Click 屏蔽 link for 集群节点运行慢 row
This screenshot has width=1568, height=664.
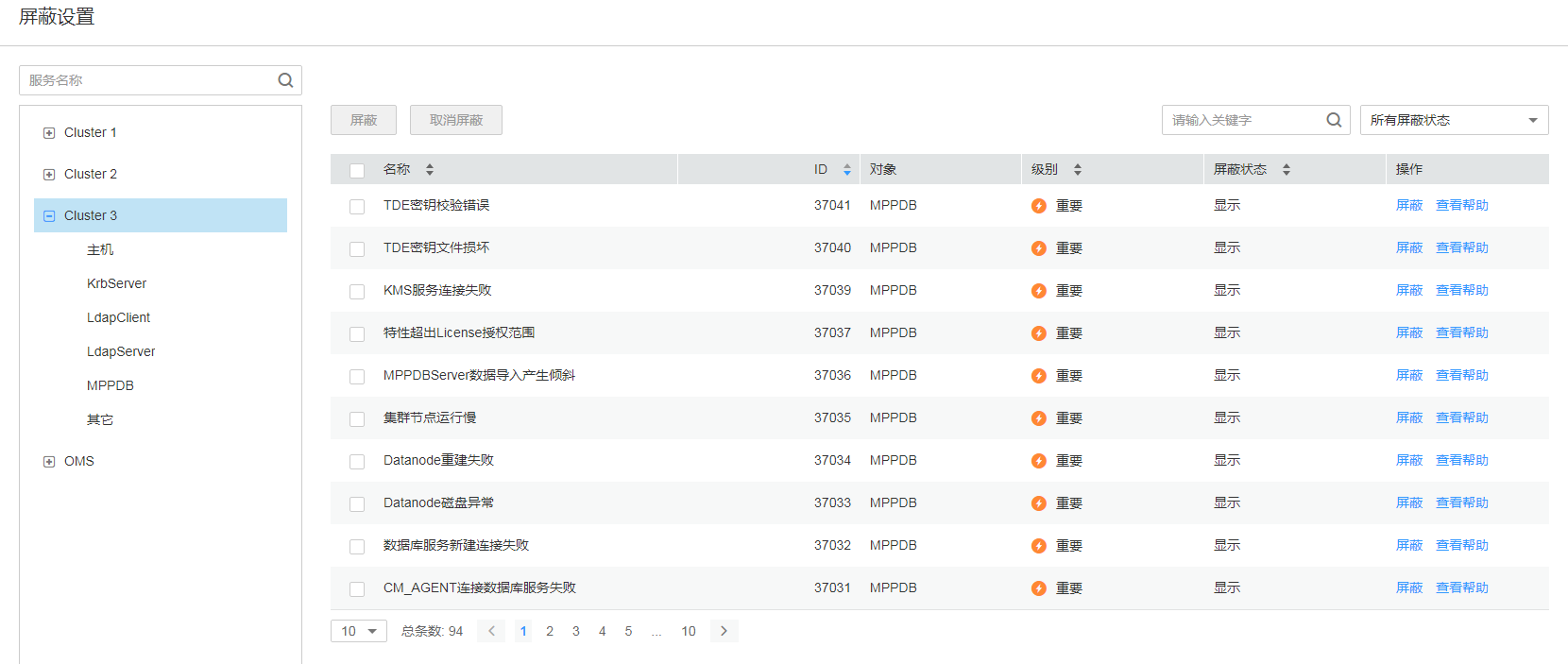(x=1408, y=417)
